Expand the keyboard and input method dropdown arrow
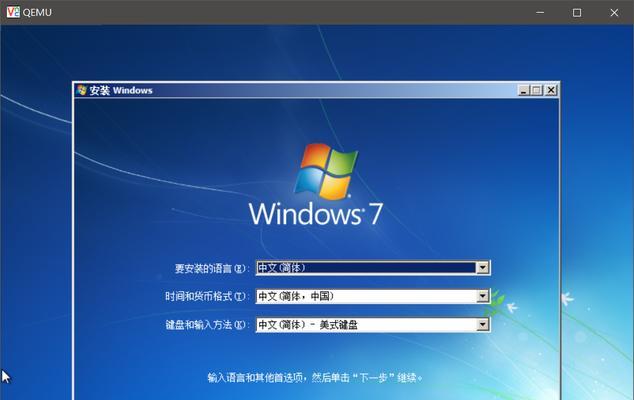The image size is (634, 400). pos(482,324)
